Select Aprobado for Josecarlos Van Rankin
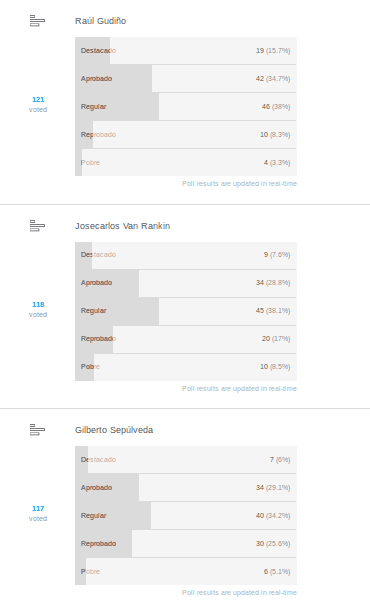 186,283
